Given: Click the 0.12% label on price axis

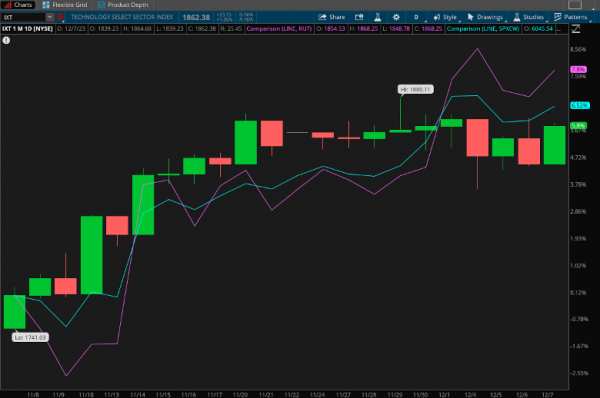Looking at the screenshot, I should coord(578,292).
